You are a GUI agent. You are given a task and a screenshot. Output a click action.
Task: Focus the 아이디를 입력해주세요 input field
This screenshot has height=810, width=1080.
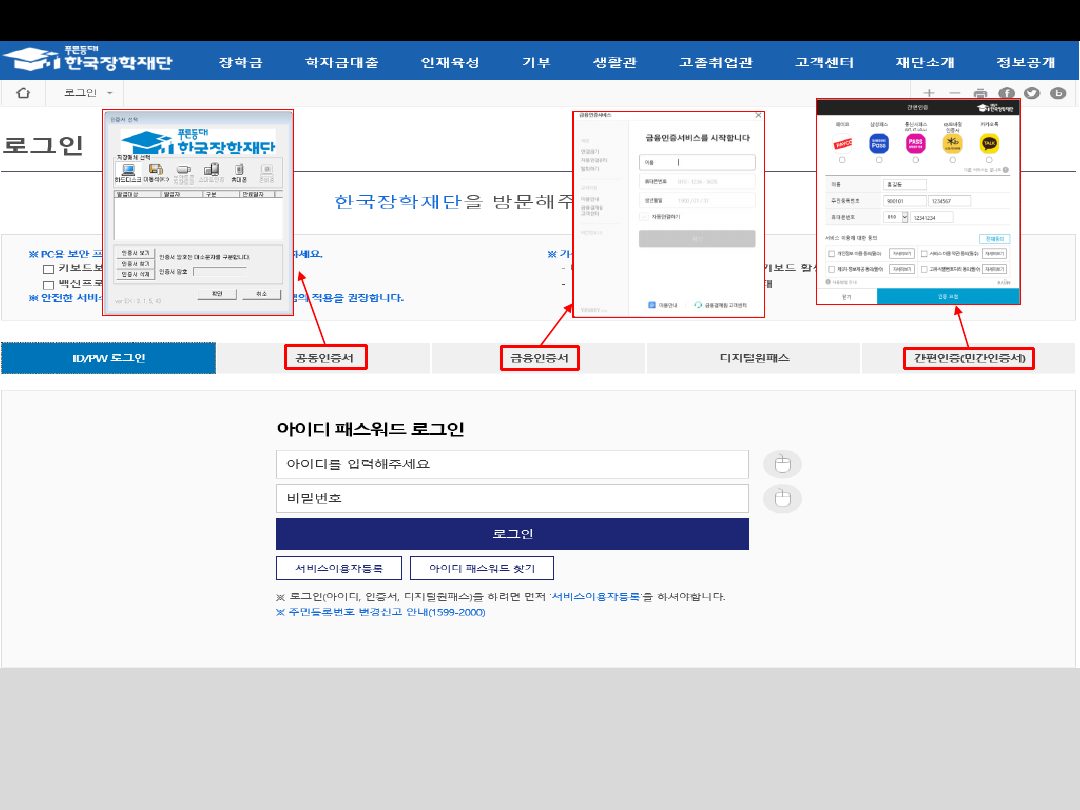click(512, 464)
